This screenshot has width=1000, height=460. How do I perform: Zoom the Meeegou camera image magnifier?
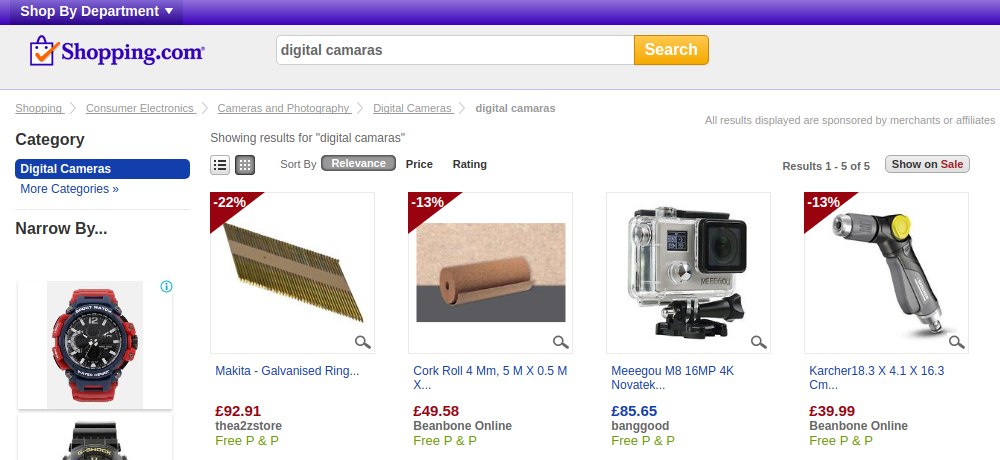759,342
